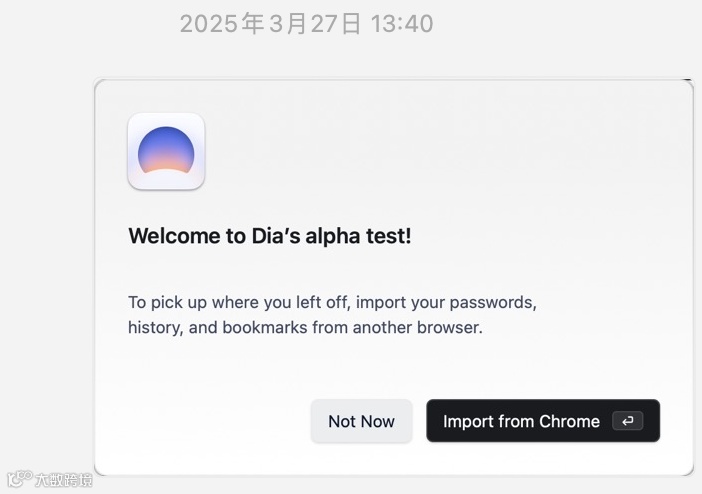
Task: Click the word "bookmarks" in the description
Action: [265, 327]
